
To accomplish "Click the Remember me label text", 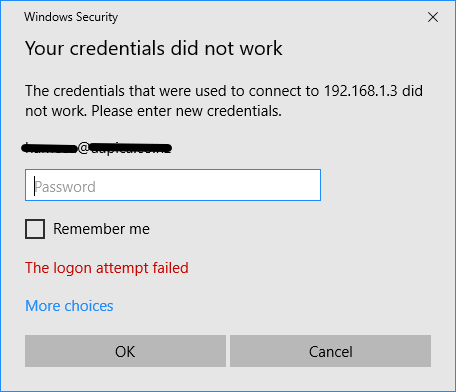I will coord(101,229).
